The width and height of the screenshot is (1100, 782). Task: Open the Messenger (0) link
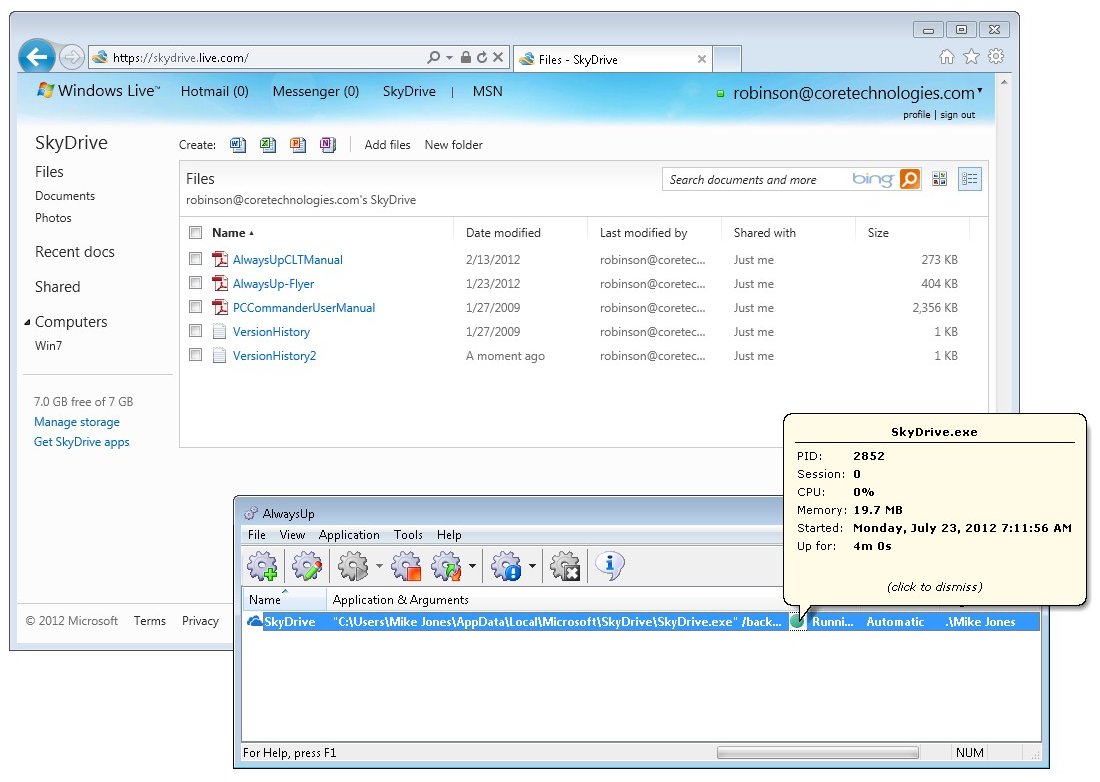pos(316,91)
